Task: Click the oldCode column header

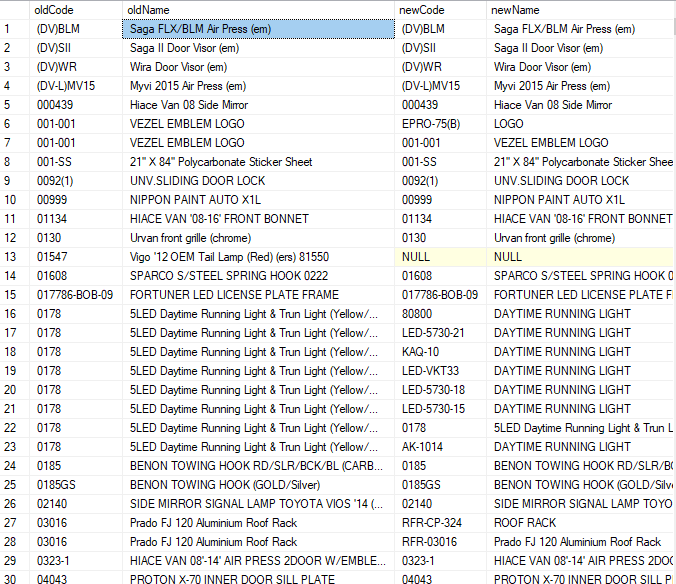Action: [76, 10]
